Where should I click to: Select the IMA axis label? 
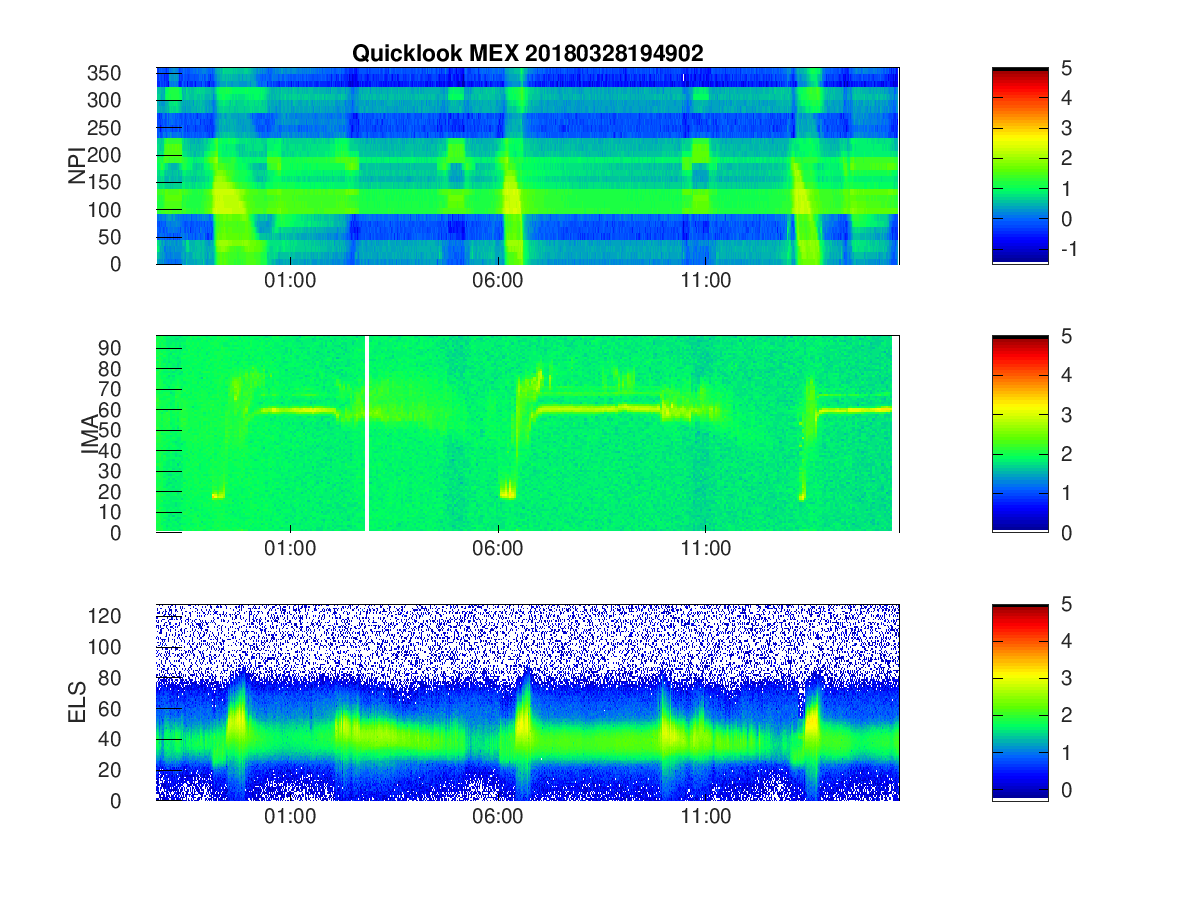tap(91, 434)
